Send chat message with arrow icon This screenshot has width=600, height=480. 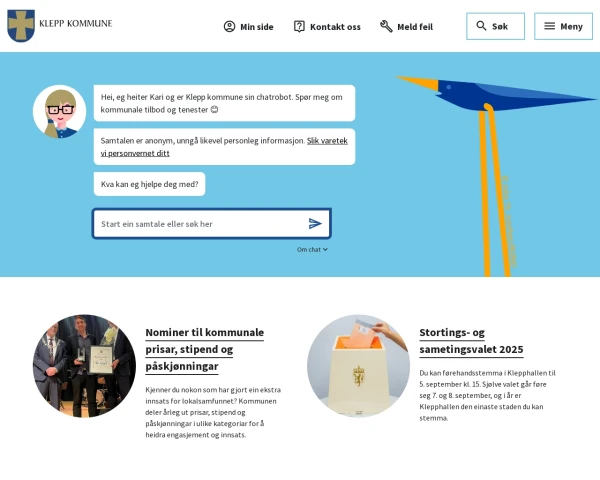point(315,224)
